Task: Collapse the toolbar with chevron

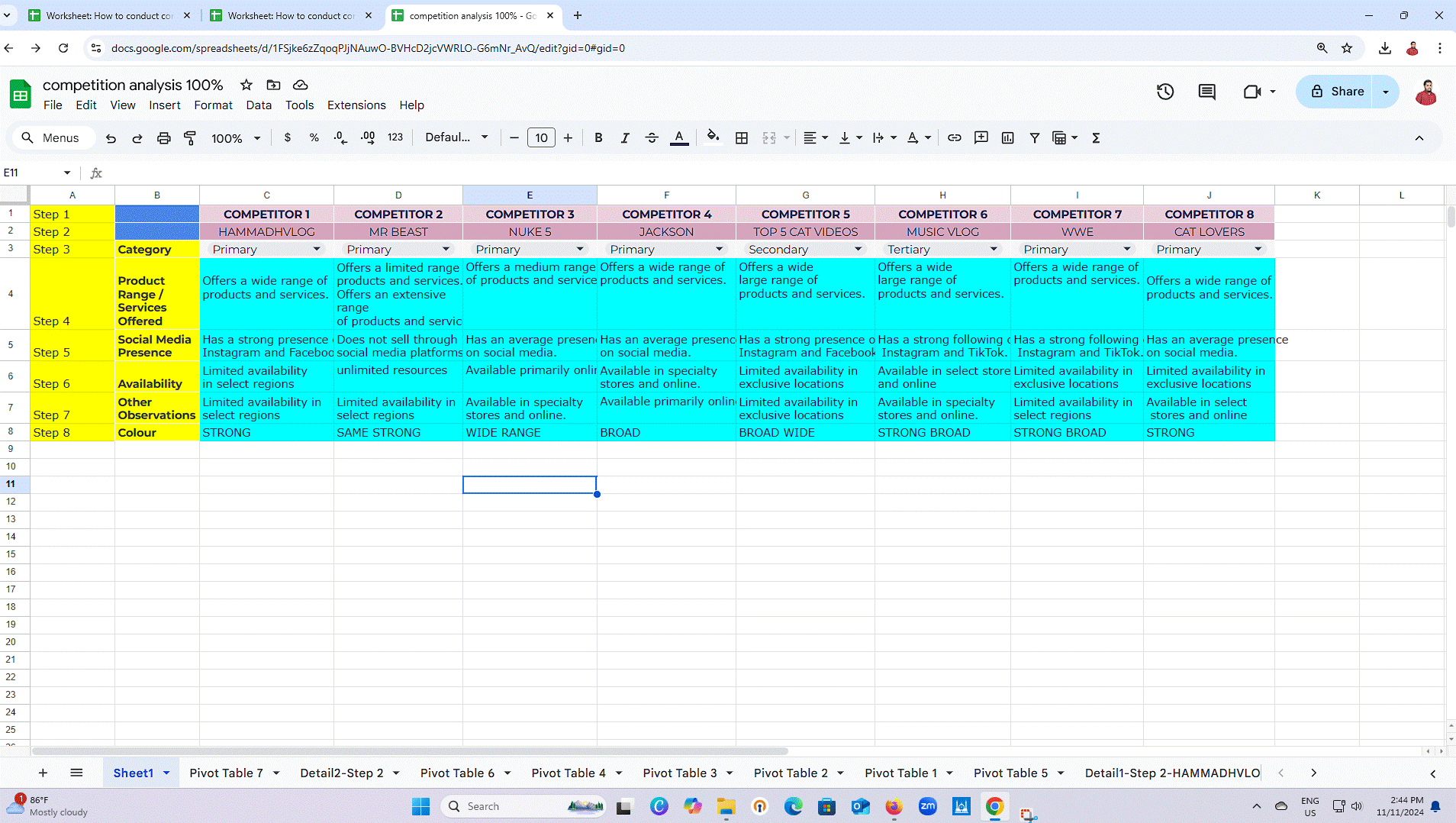Action: [1419, 138]
